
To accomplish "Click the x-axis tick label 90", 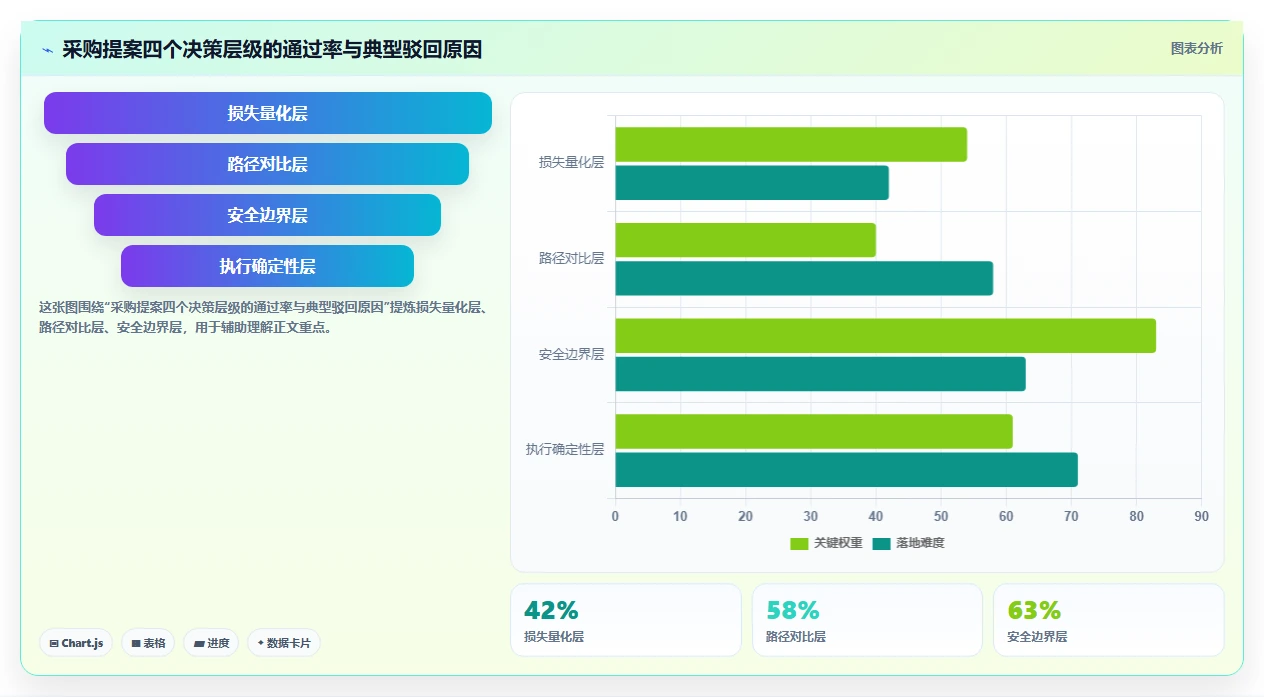I will [1201, 516].
